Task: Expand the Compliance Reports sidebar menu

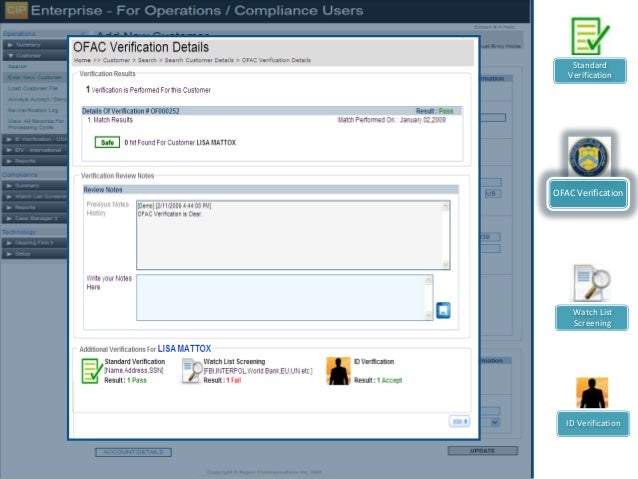Action: [x=34, y=208]
